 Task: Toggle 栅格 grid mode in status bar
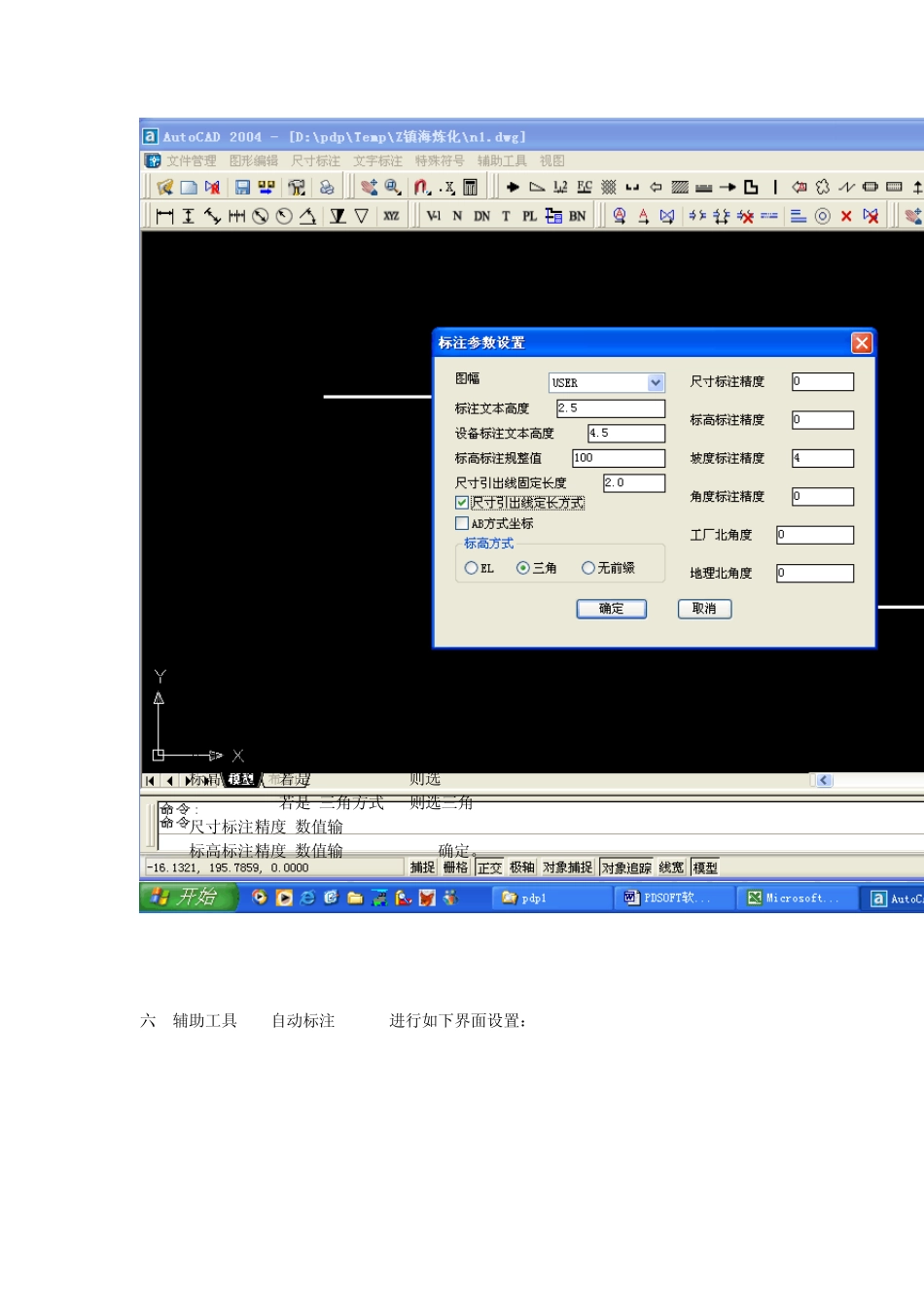point(455,867)
